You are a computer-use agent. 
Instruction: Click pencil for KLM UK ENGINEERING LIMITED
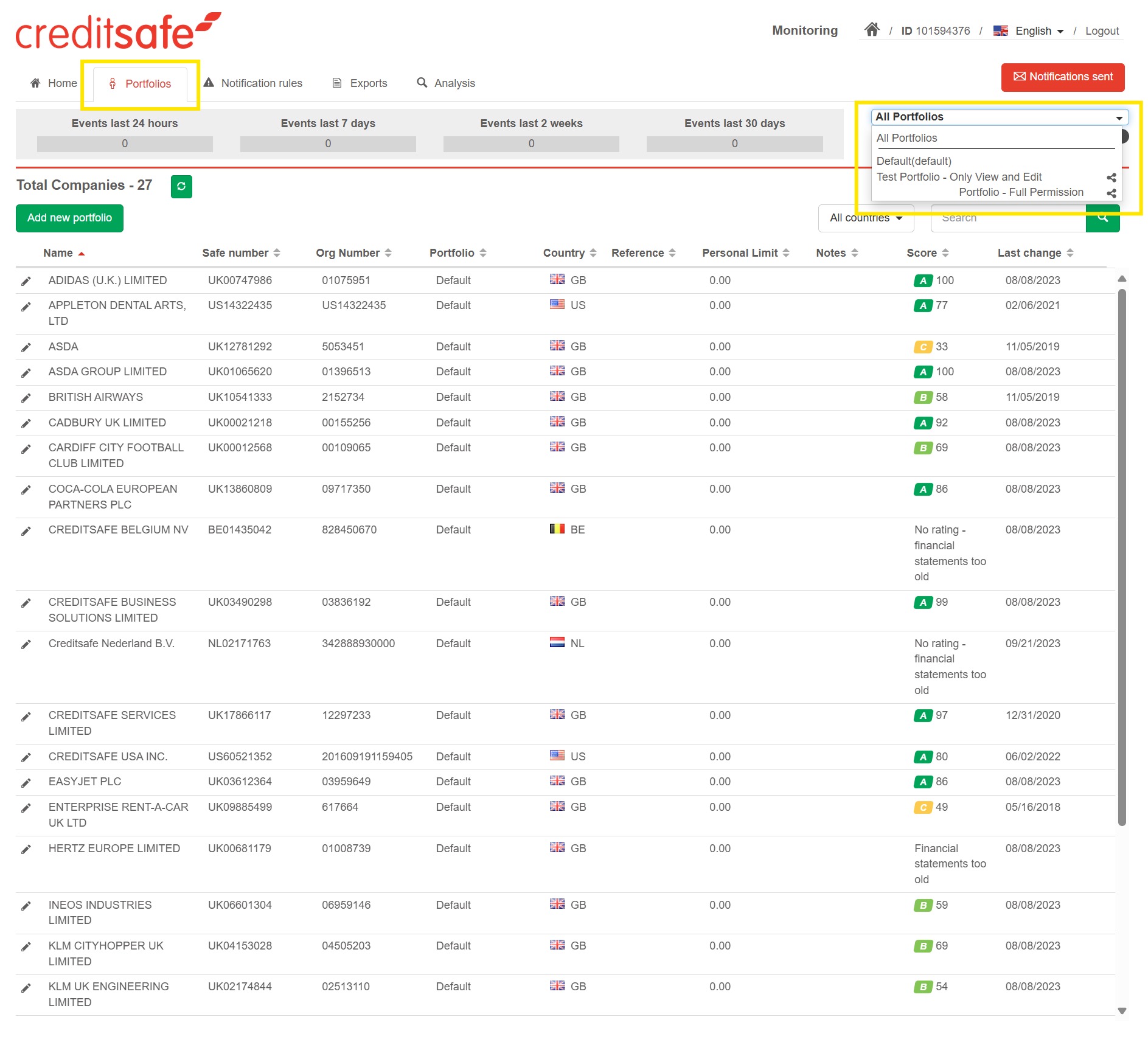pos(26,988)
